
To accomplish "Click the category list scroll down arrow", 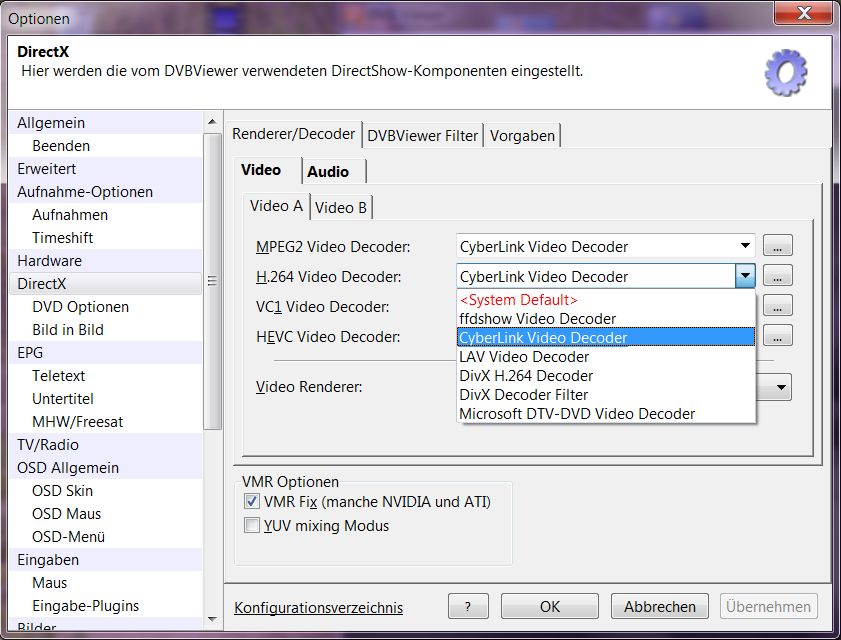I will [x=212, y=619].
